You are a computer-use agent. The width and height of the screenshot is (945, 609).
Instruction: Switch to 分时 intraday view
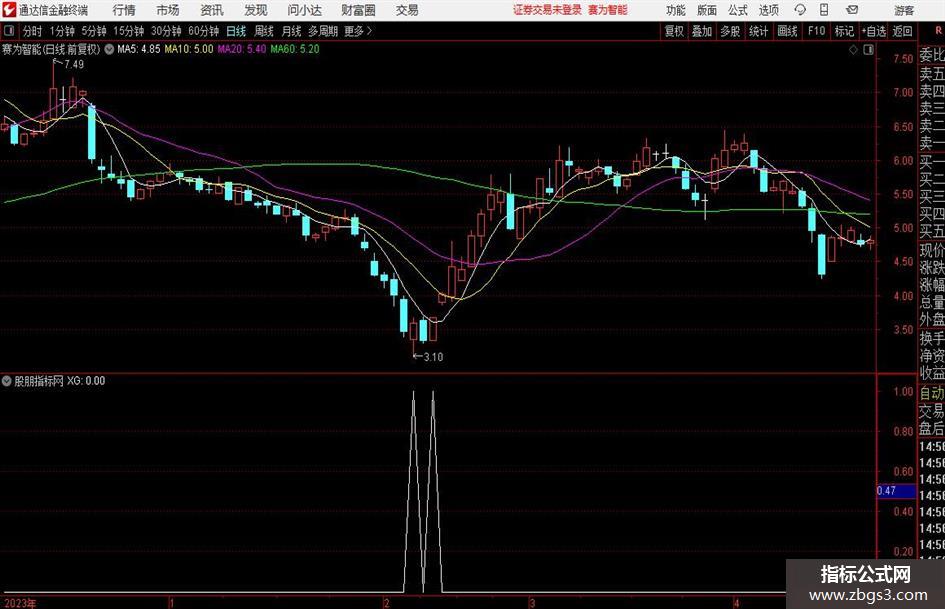33,31
